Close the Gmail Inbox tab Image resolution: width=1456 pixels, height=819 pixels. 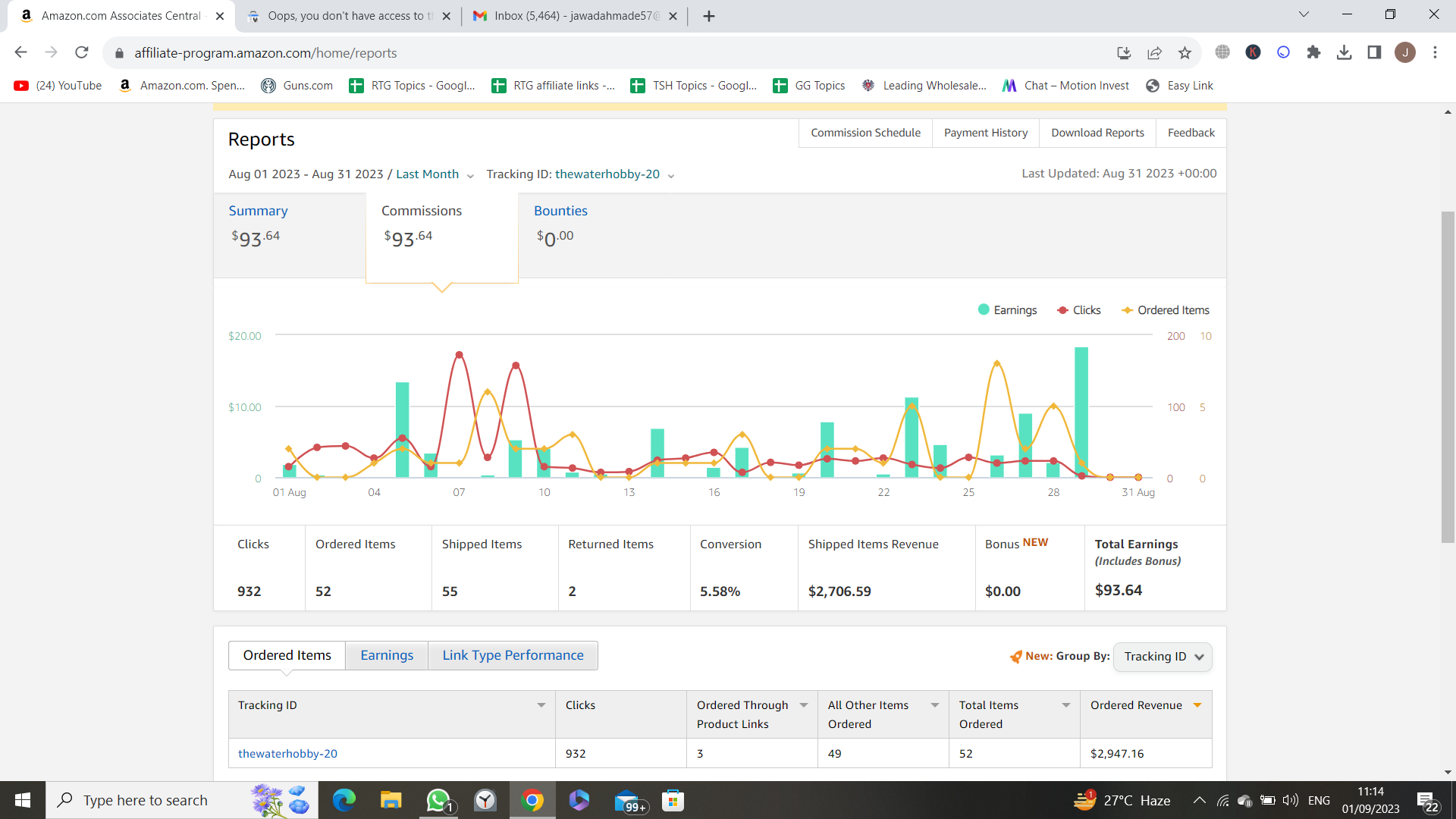click(x=673, y=16)
